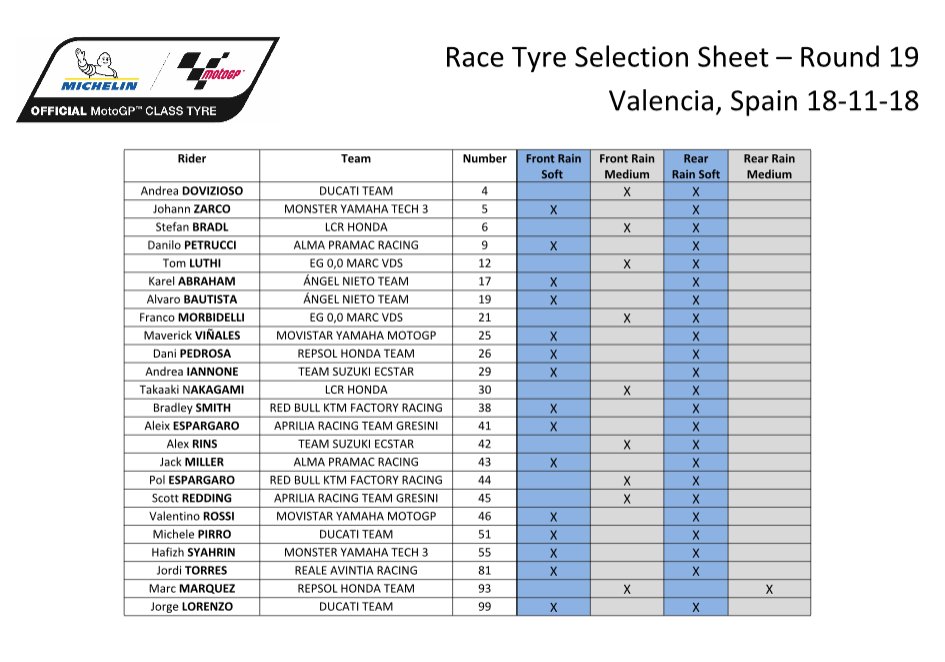Click the Team column header

tap(356, 159)
